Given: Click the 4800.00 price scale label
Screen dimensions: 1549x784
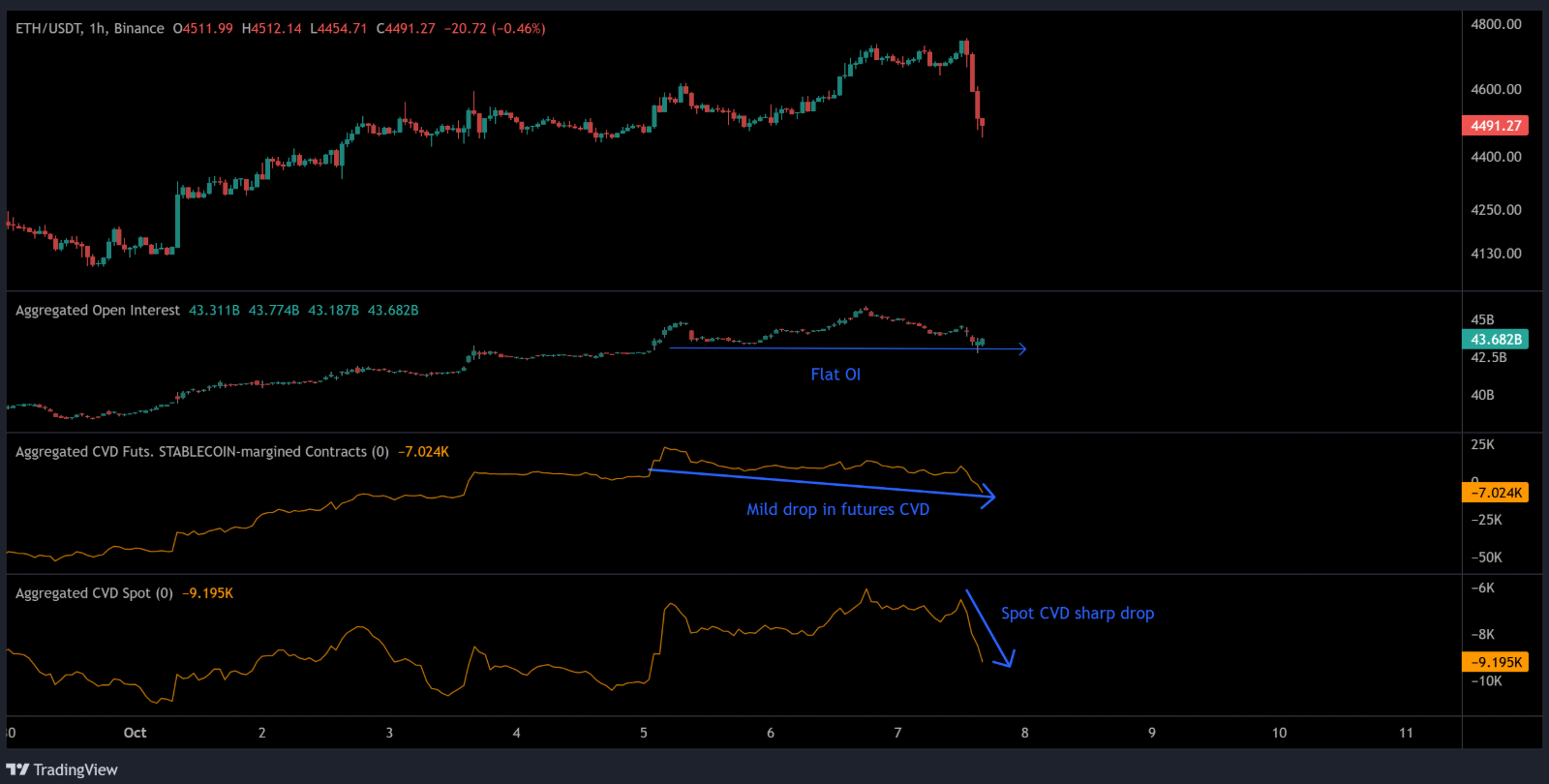Looking at the screenshot, I should (x=1496, y=24).
